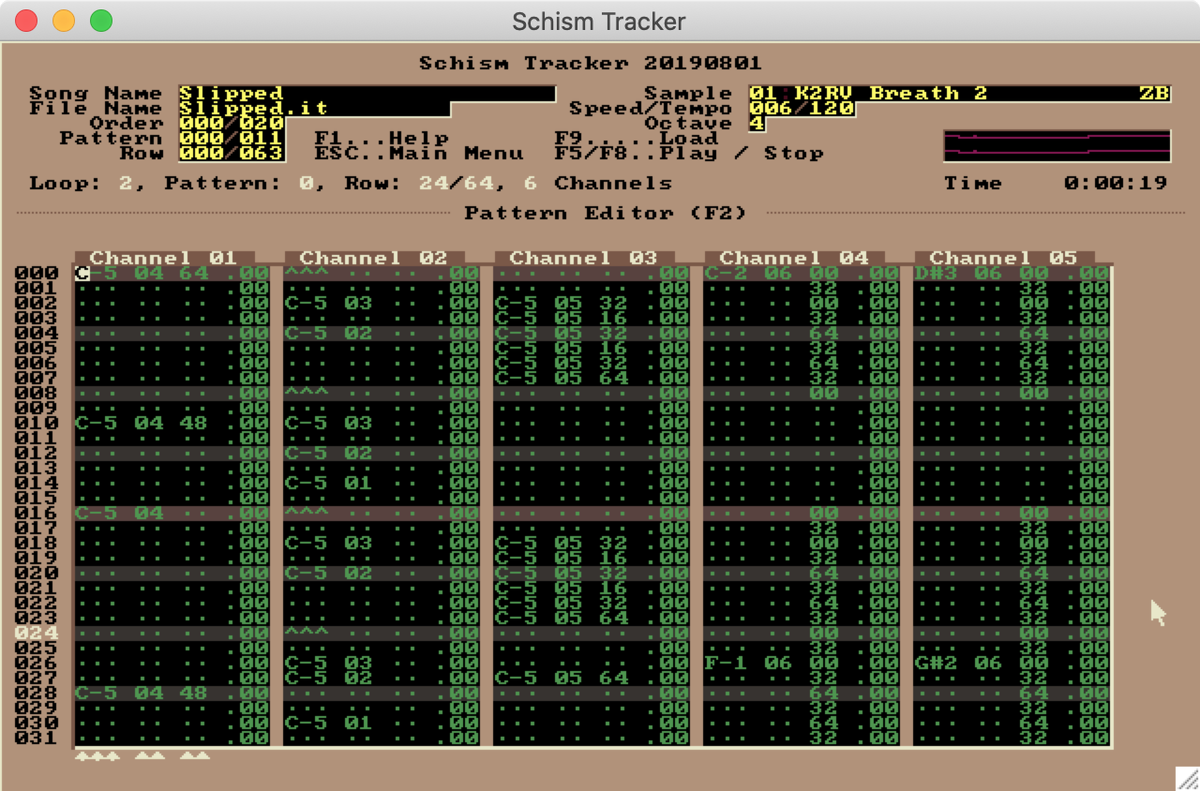
Task: Select the Channel 01 header
Action: (x=165, y=258)
